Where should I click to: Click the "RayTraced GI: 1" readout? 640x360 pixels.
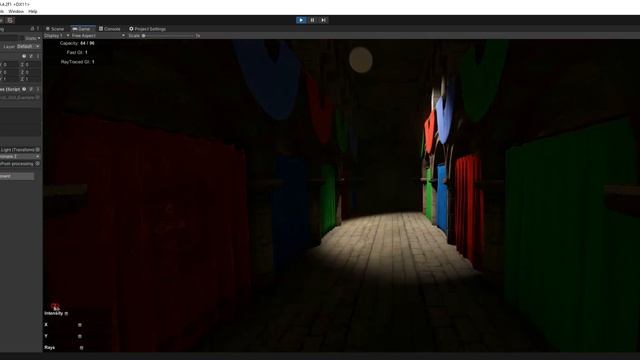pos(78,62)
